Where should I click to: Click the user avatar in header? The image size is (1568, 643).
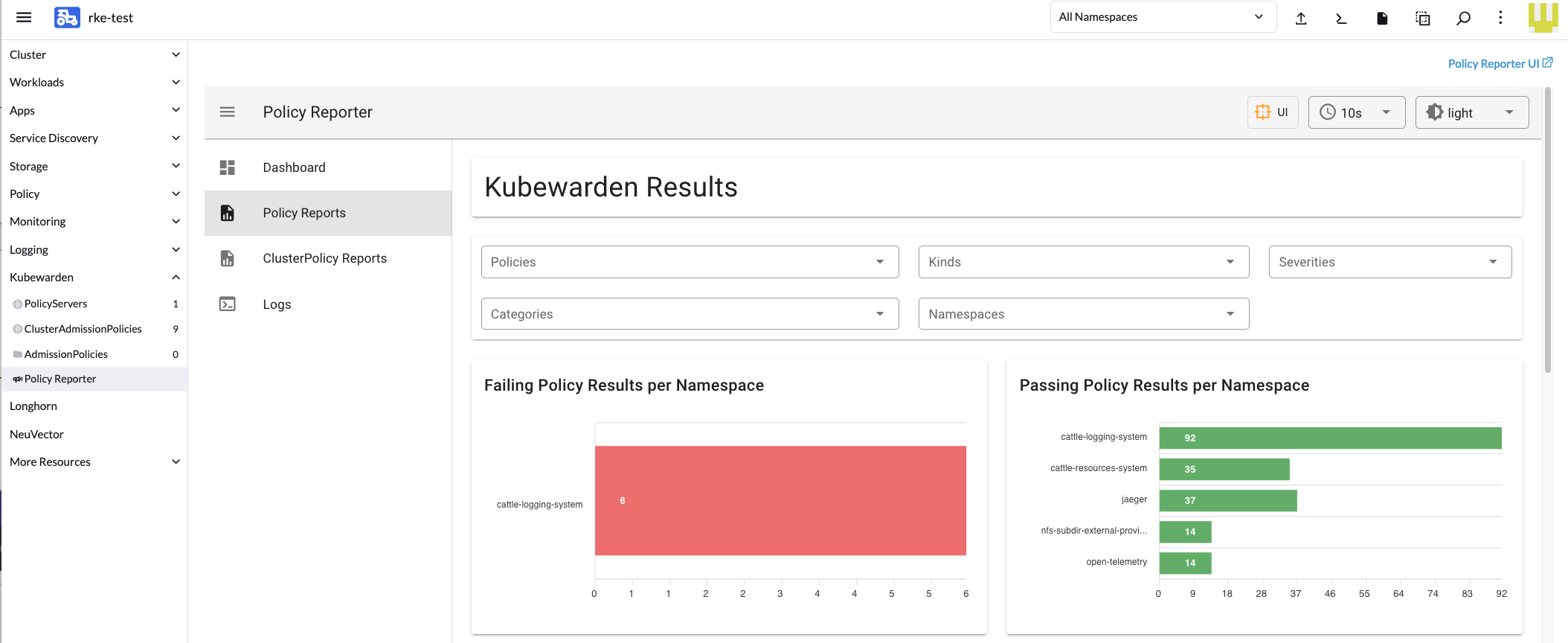coord(1543,17)
